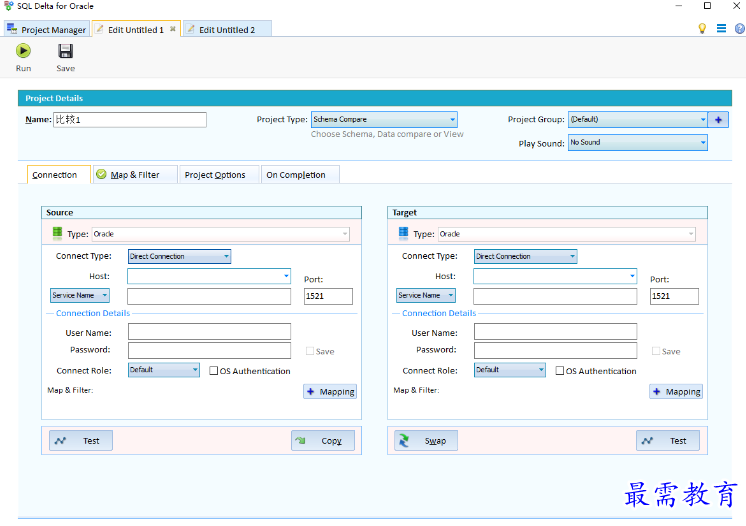Open the Map & Filter tab

tap(135, 175)
